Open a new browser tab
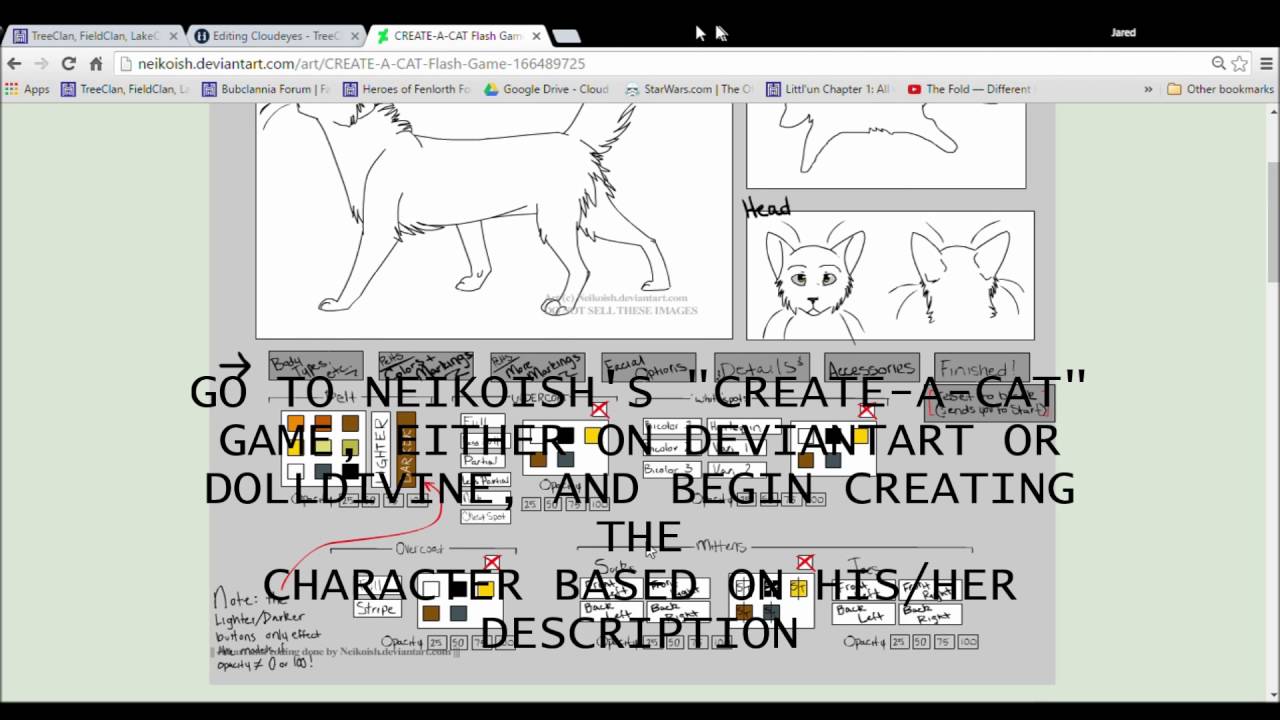The height and width of the screenshot is (720, 1280). (x=566, y=36)
